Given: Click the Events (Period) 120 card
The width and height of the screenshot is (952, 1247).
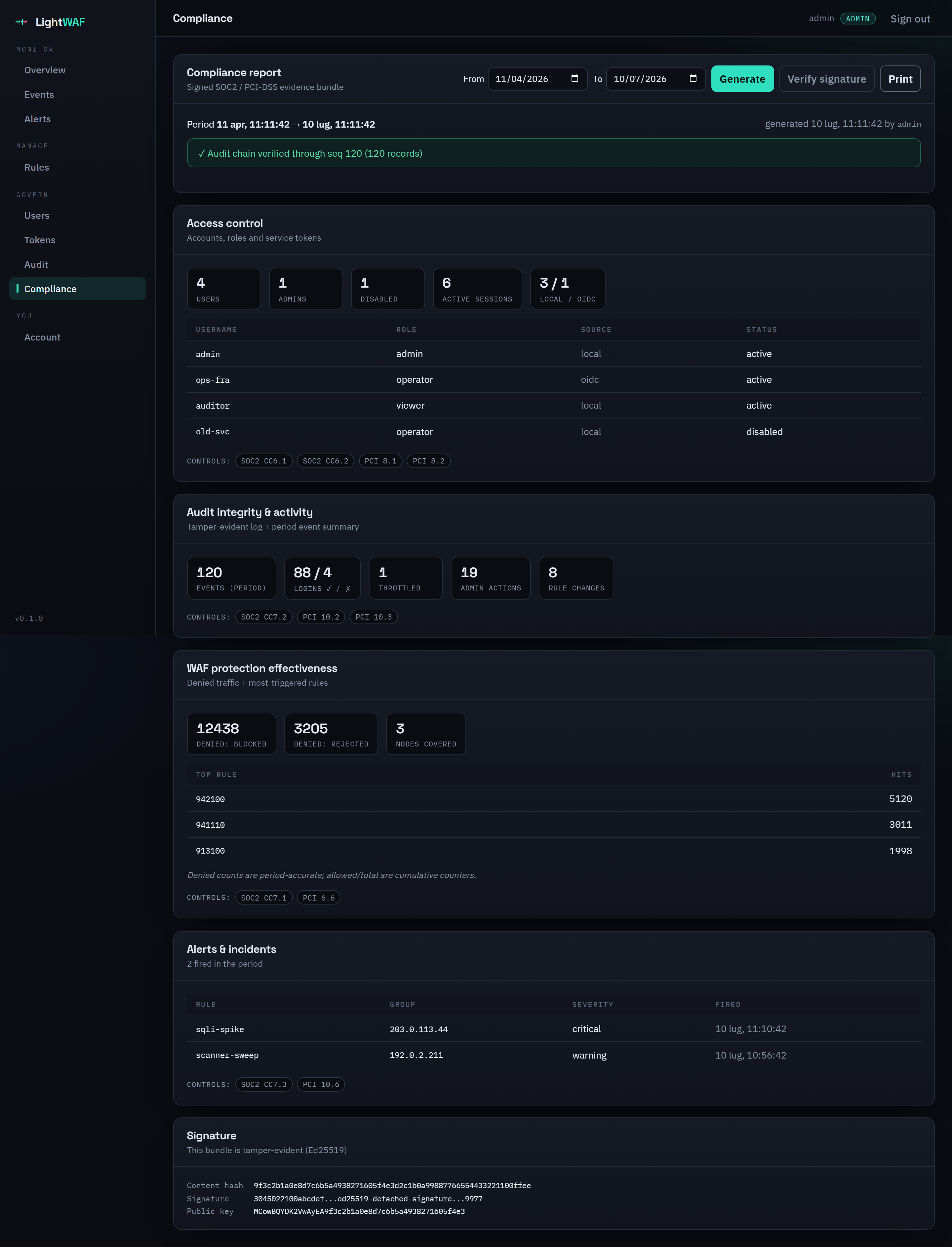Looking at the screenshot, I should coord(231,578).
